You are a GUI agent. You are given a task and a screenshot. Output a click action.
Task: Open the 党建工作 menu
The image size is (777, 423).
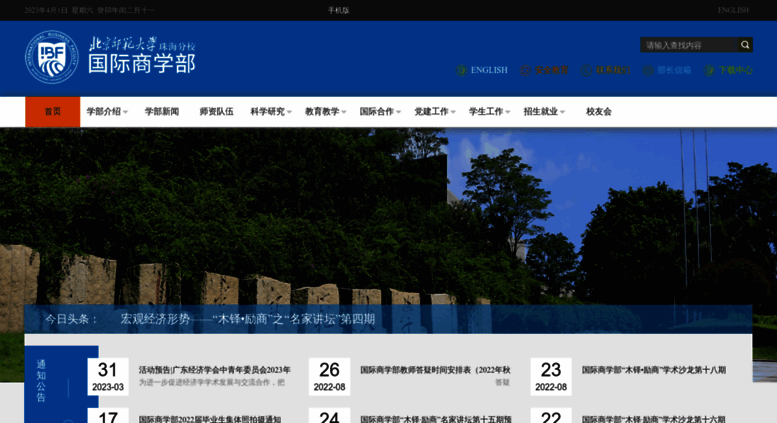click(x=432, y=112)
